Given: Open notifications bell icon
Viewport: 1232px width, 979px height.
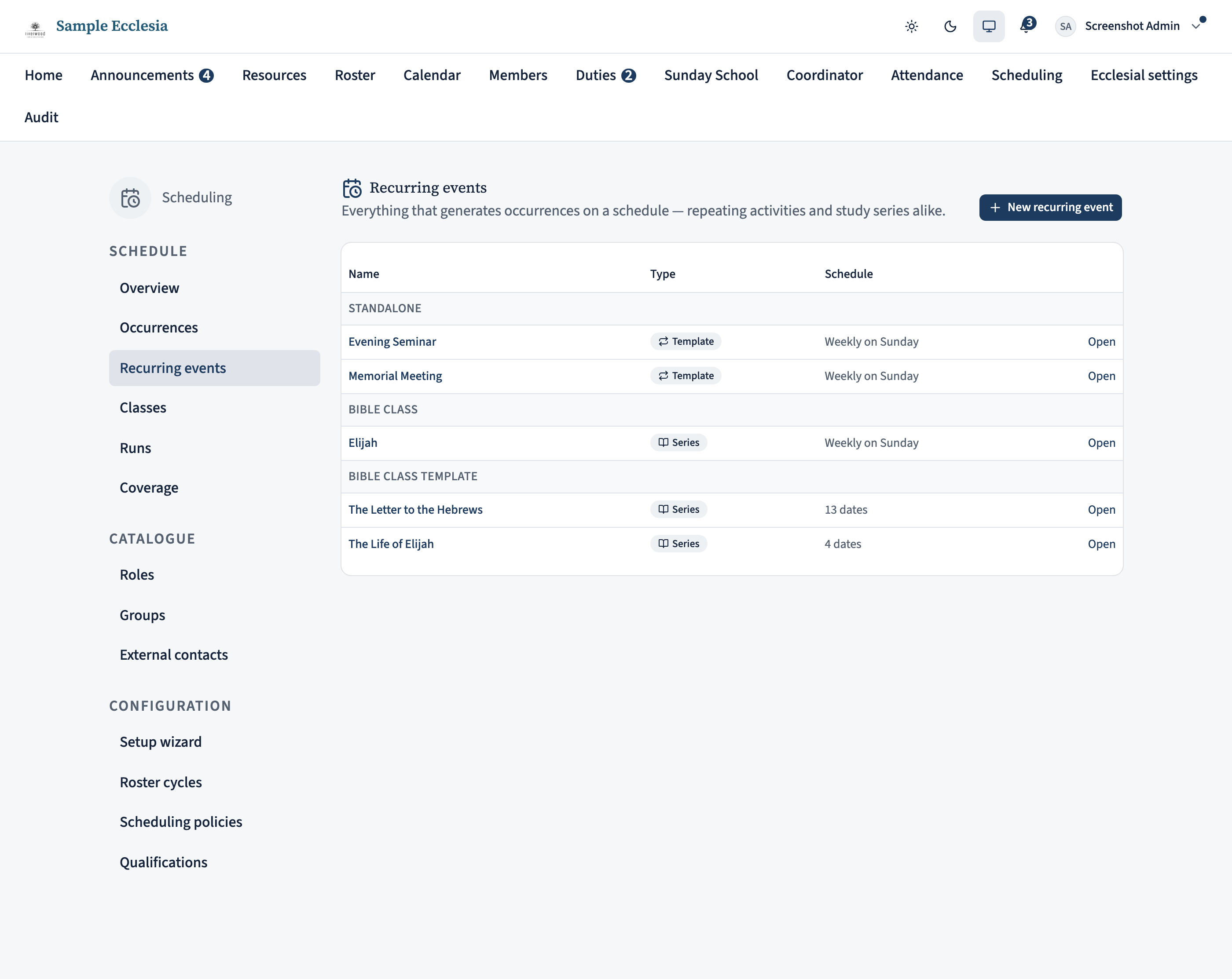Looking at the screenshot, I should click(1027, 26).
